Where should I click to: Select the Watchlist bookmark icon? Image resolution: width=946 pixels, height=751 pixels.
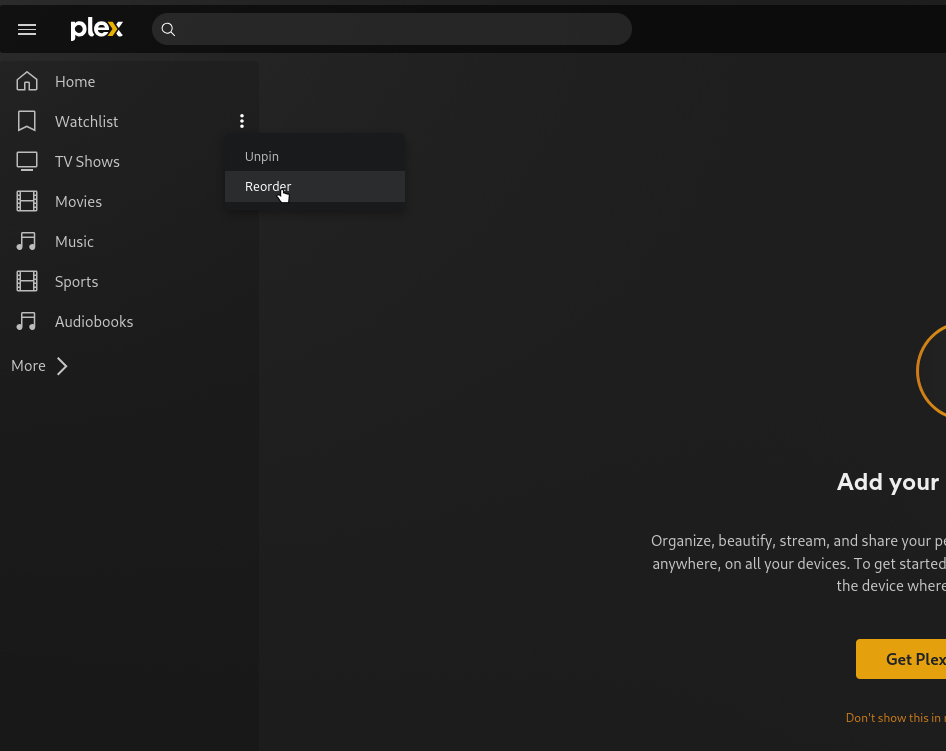tap(27, 121)
